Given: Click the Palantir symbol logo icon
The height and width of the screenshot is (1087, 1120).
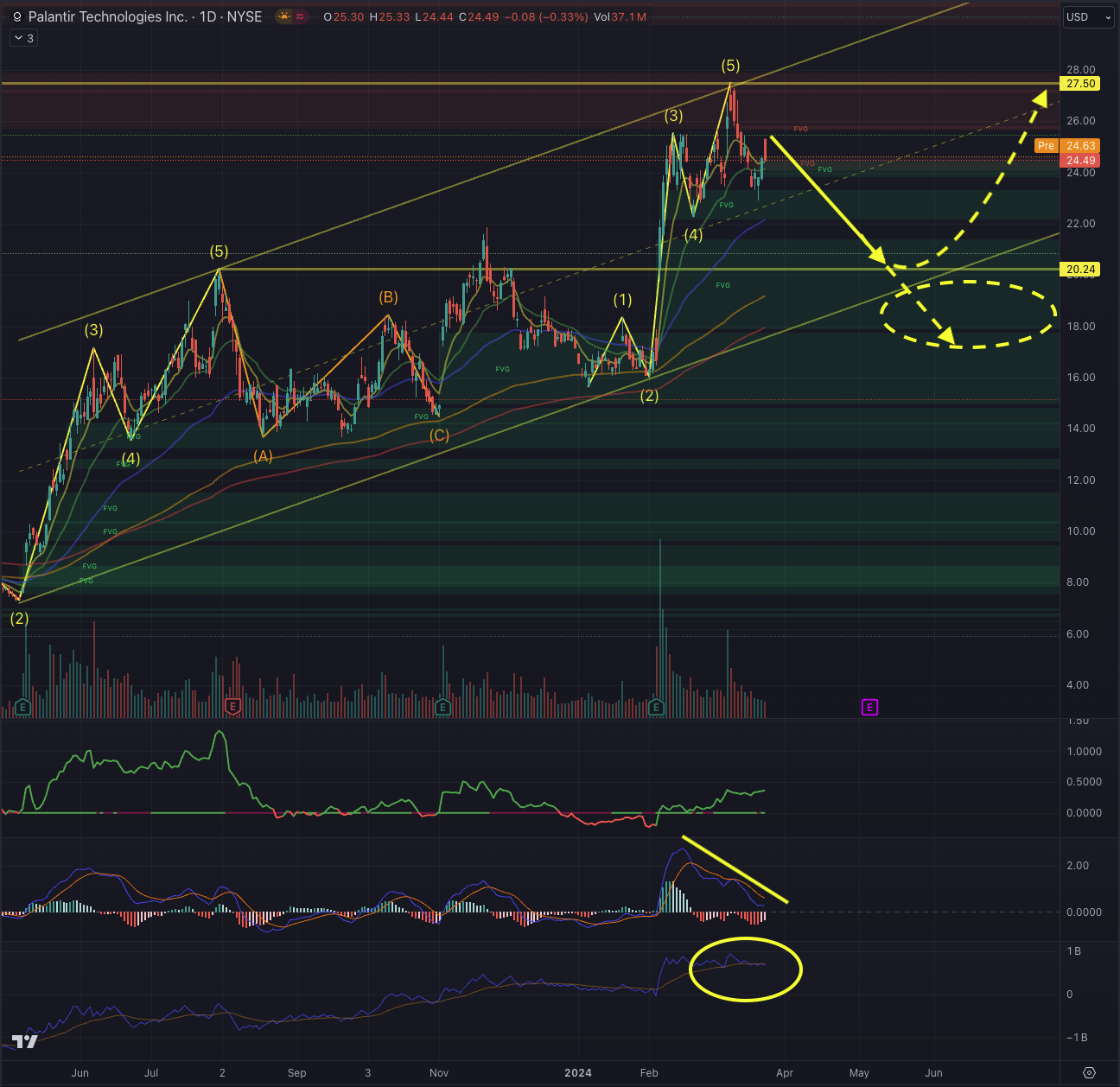Looking at the screenshot, I should point(16,17).
